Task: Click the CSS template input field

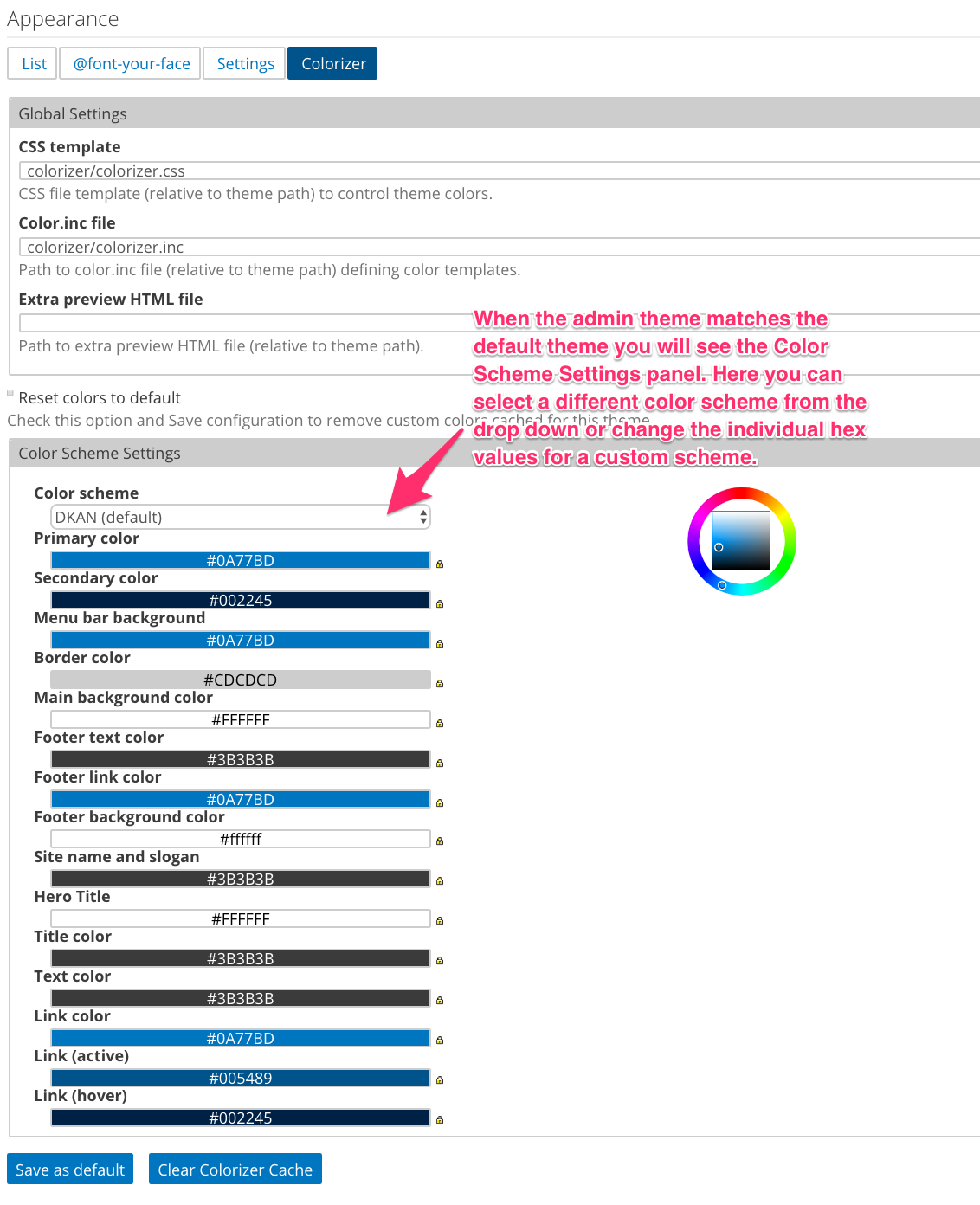Action: pos(499,171)
